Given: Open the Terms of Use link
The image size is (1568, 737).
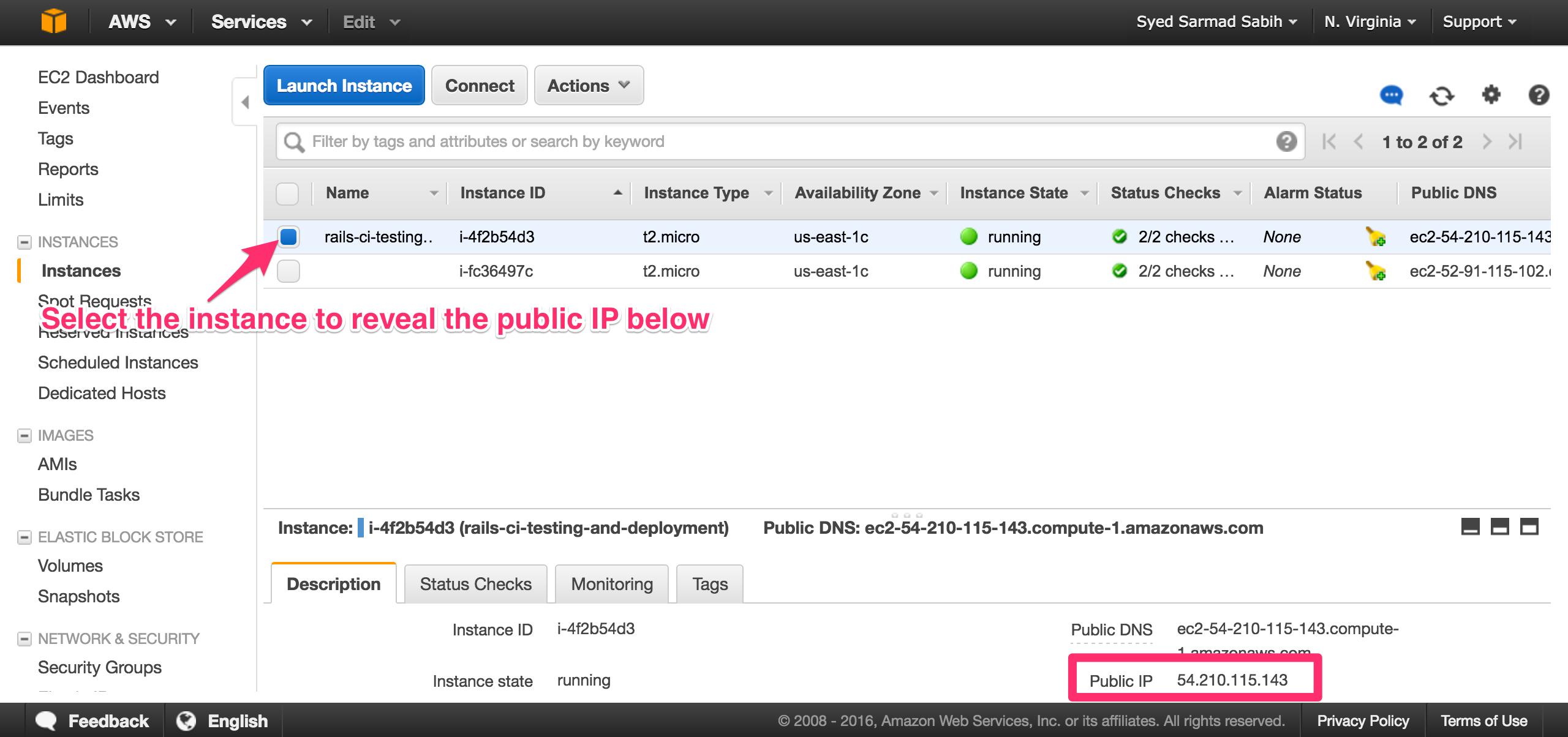Looking at the screenshot, I should 1483,720.
